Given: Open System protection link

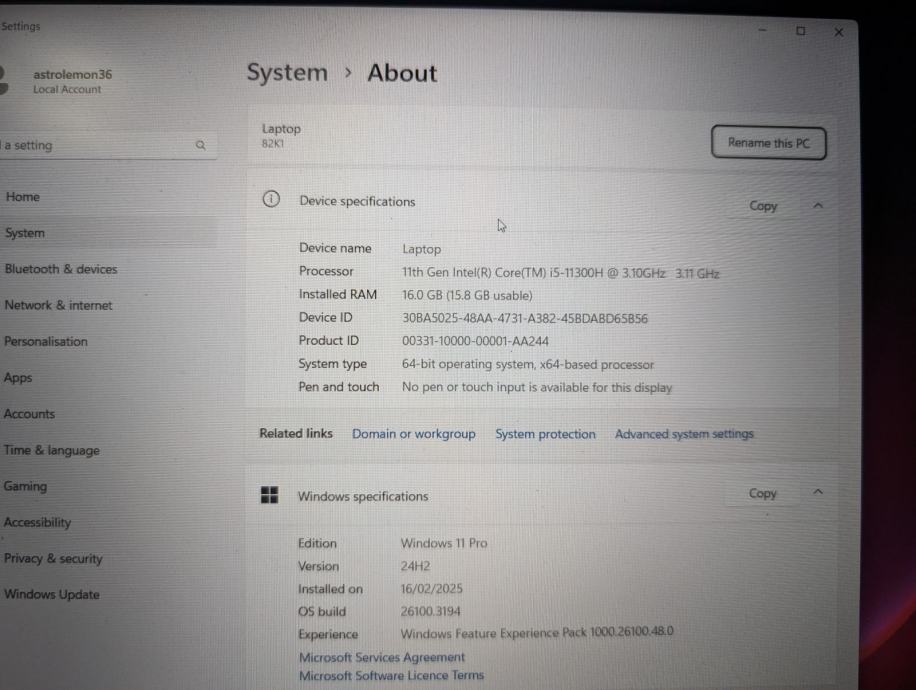Looking at the screenshot, I should click(x=546, y=434).
